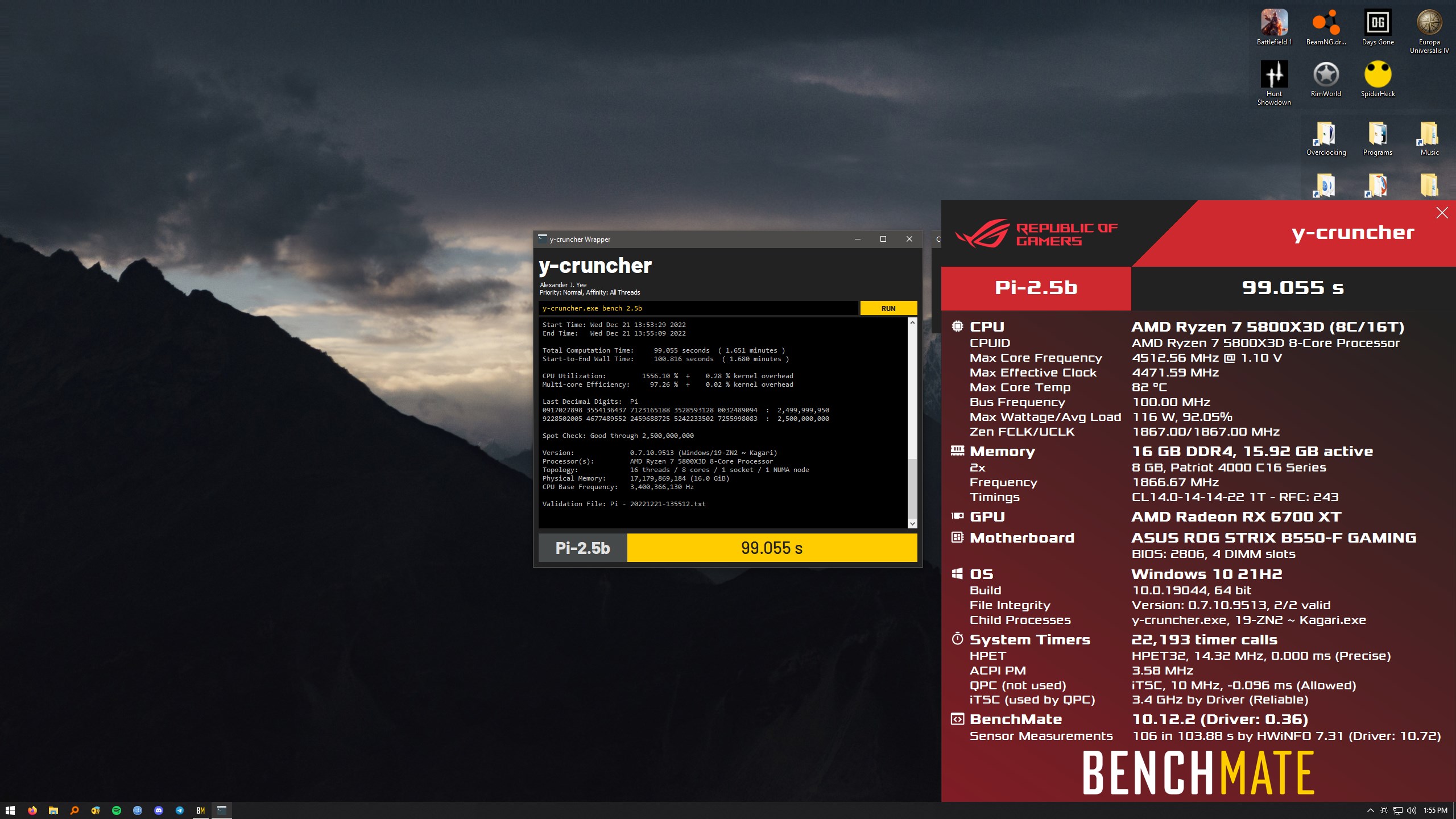Open Telegram from the taskbar

pos(180,810)
